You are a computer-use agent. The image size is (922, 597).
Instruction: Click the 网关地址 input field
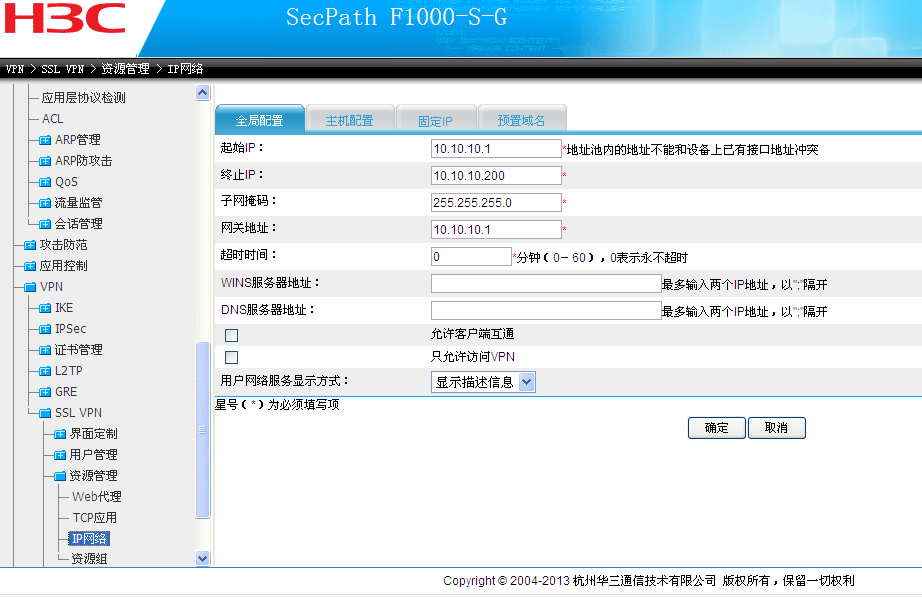tap(496, 230)
